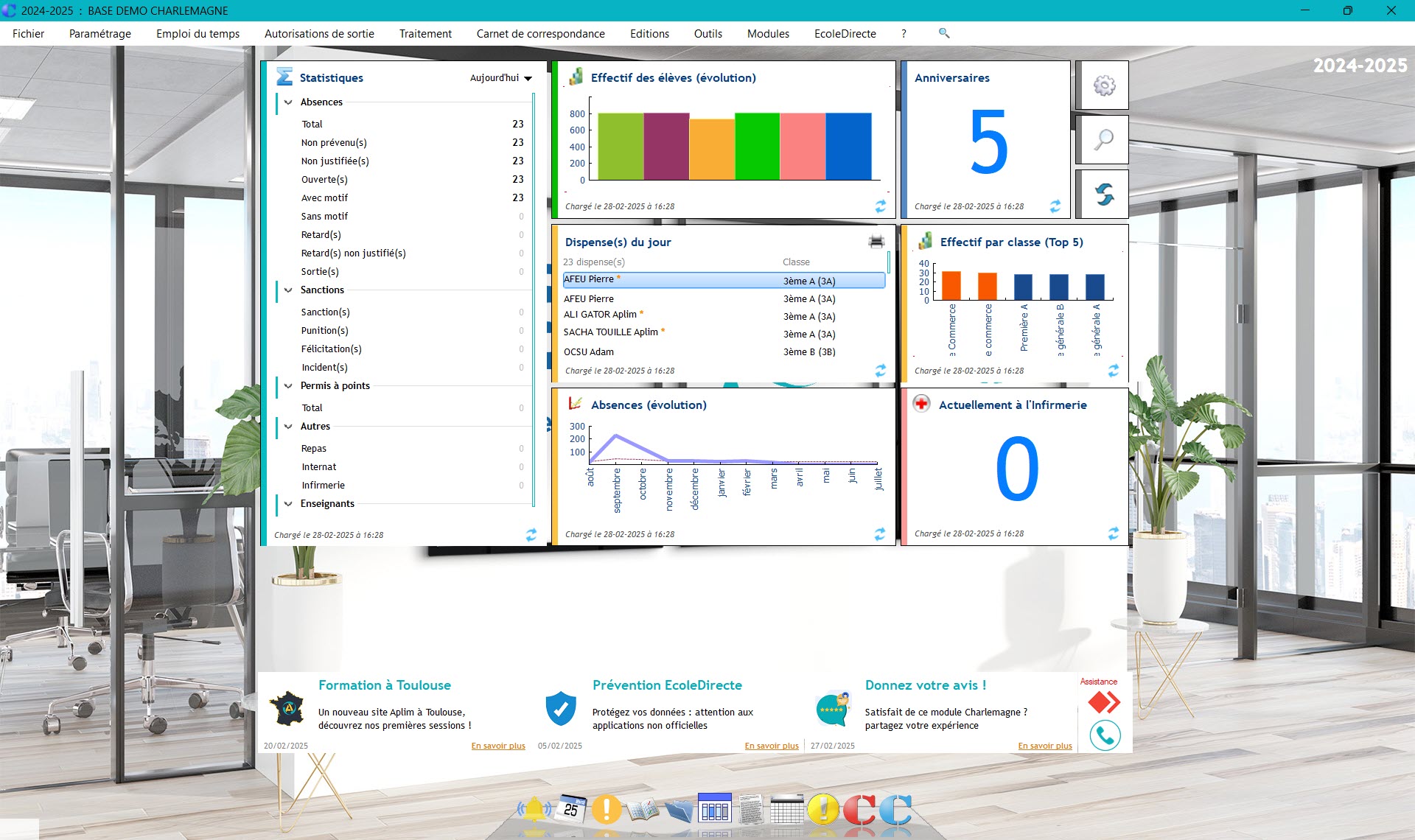Open the Traitement menu

coord(425,34)
